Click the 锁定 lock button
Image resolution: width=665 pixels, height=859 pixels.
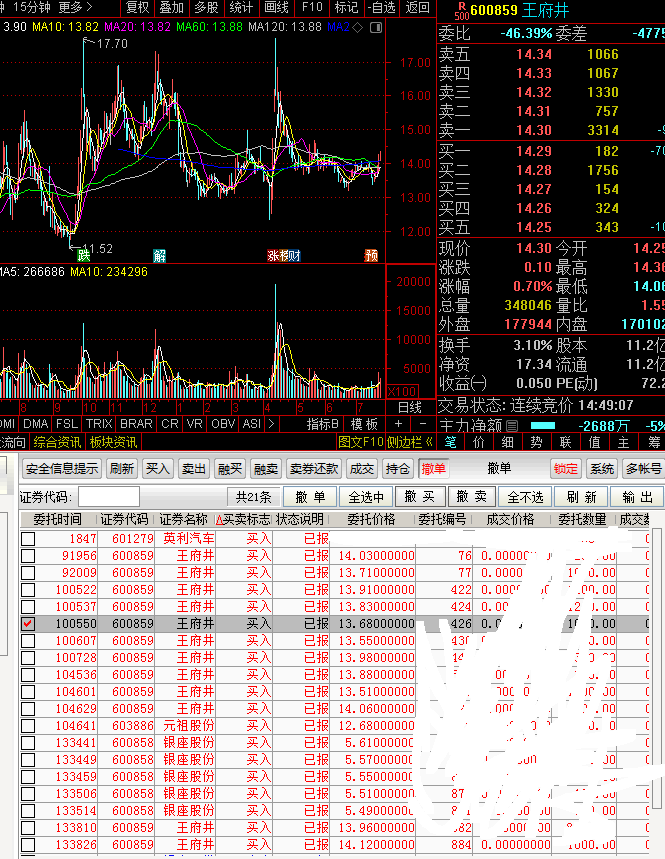click(566, 468)
